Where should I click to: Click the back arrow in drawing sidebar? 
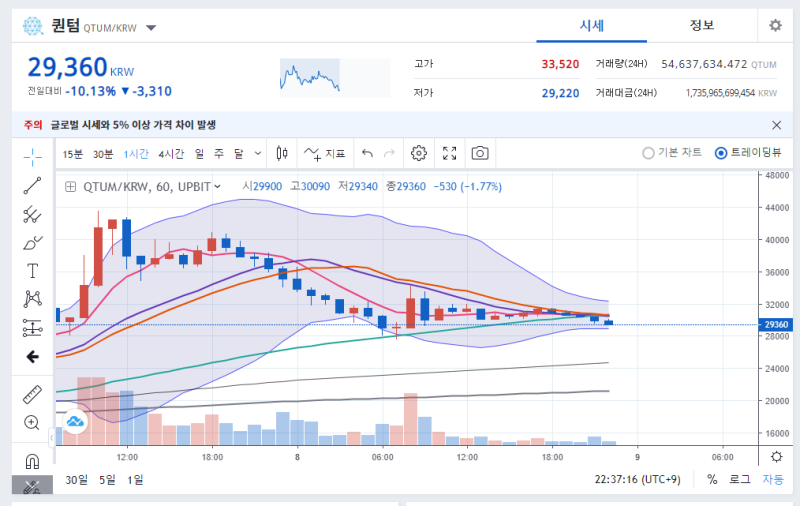32,357
